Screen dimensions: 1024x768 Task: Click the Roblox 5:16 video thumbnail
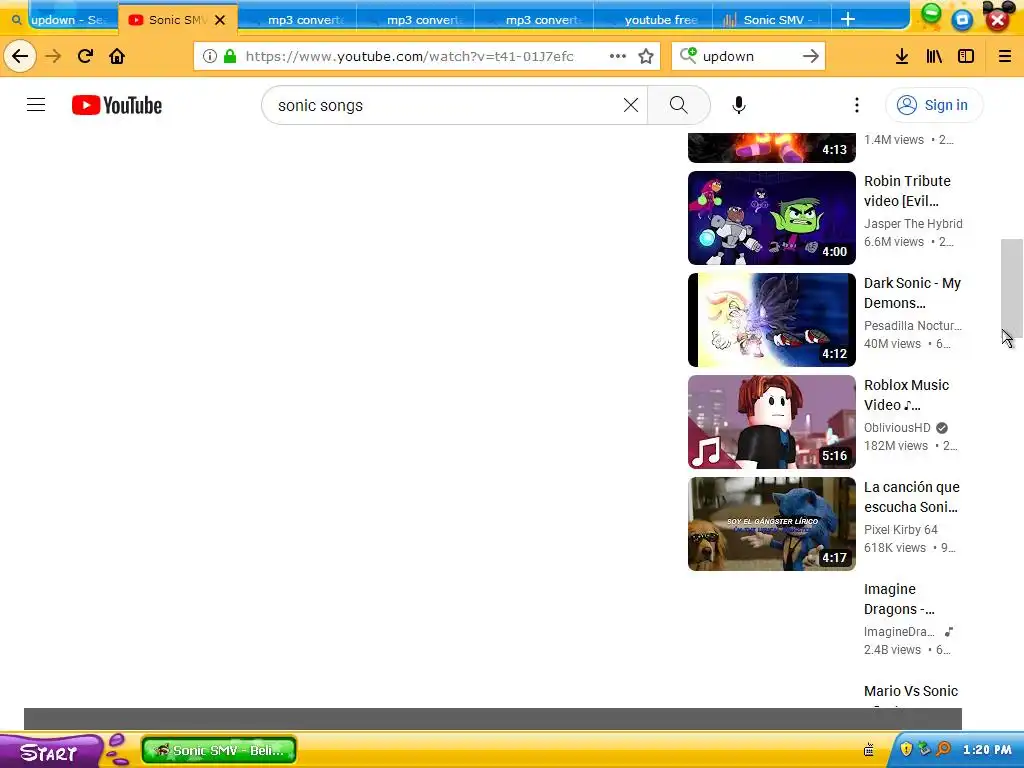coord(772,422)
